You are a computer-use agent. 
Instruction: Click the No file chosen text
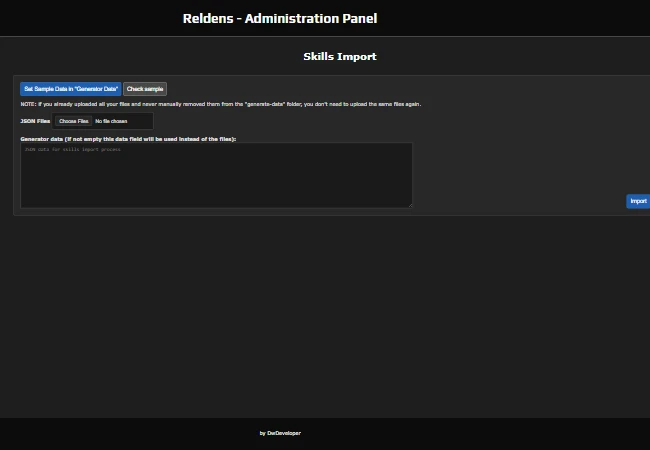(x=111, y=121)
